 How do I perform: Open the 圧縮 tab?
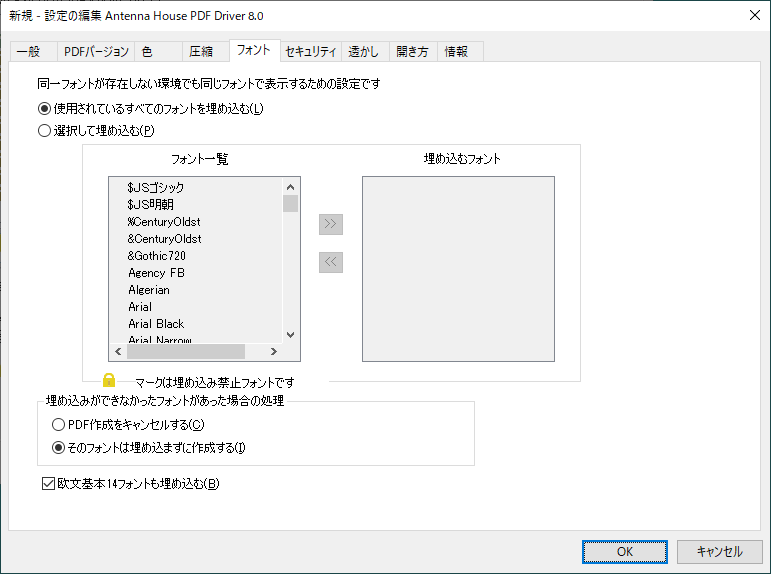206,52
